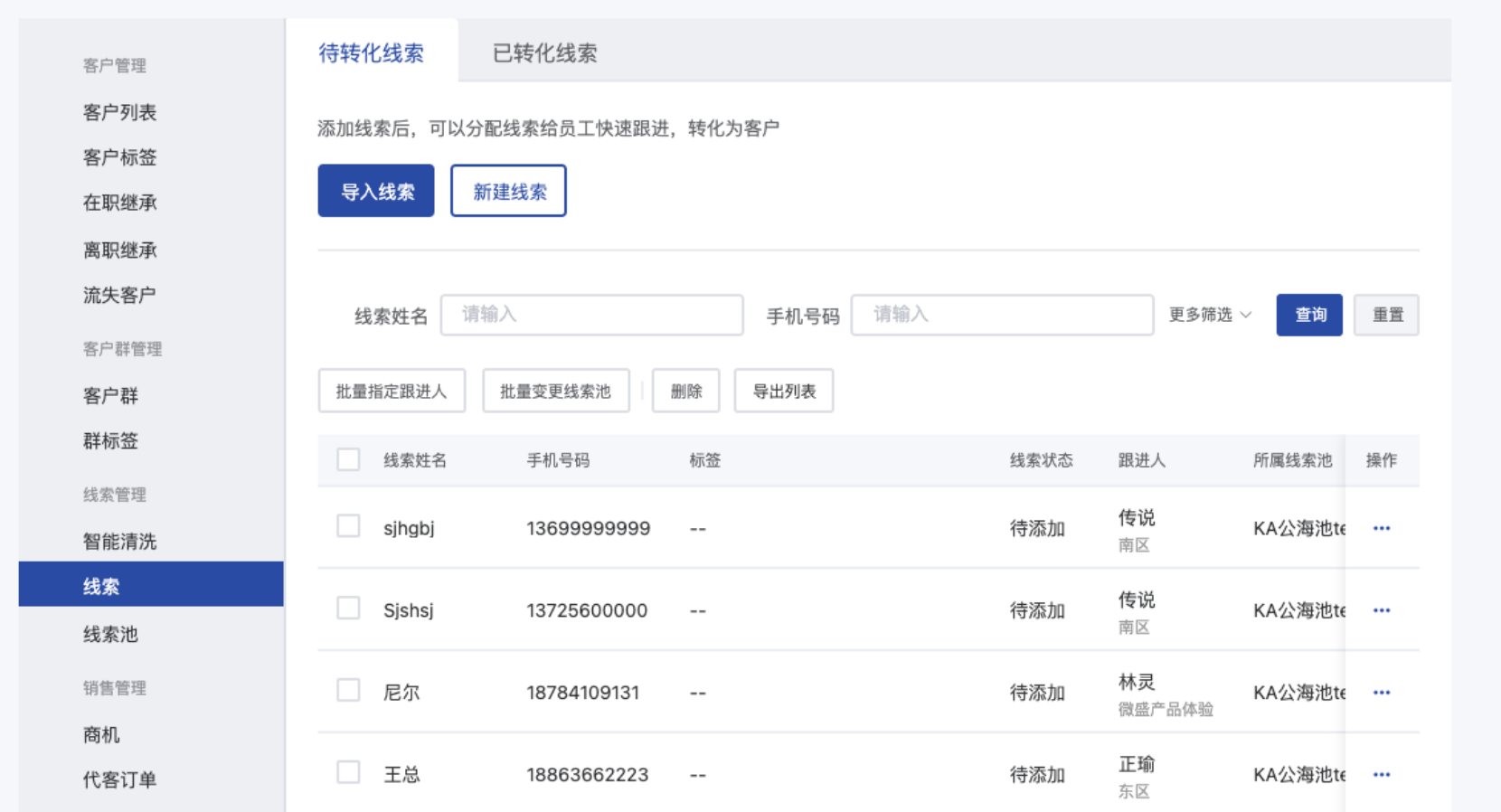Open more actions for Sjshsj row
Screen dimensions: 1501x812
point(1381,610)
